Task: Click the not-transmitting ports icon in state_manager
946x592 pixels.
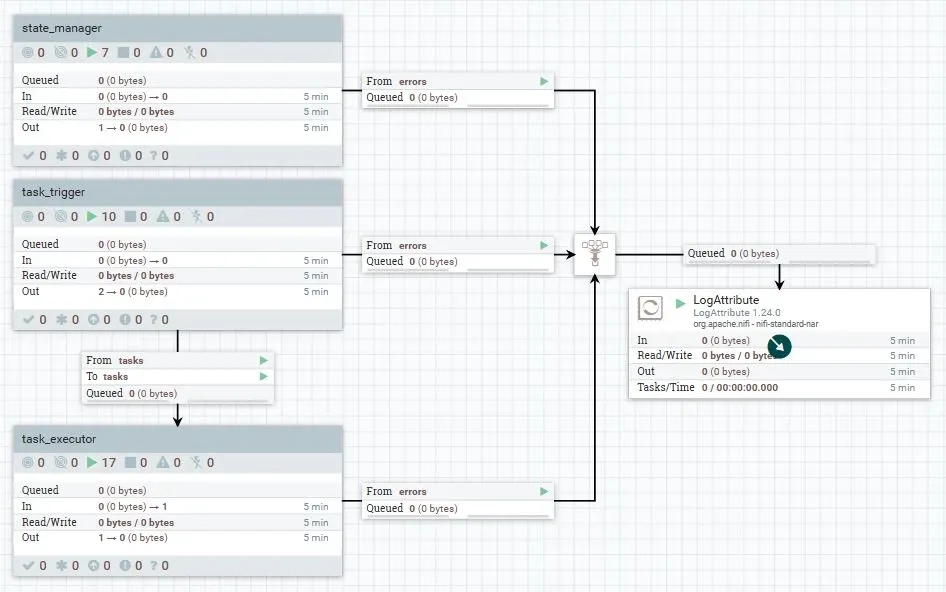Action: [60, 53]
